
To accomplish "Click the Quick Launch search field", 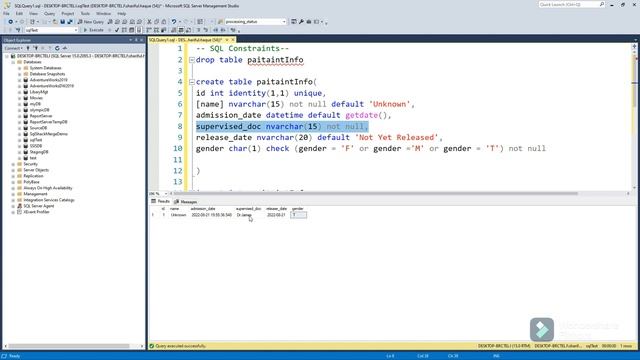I will point(571,4).
